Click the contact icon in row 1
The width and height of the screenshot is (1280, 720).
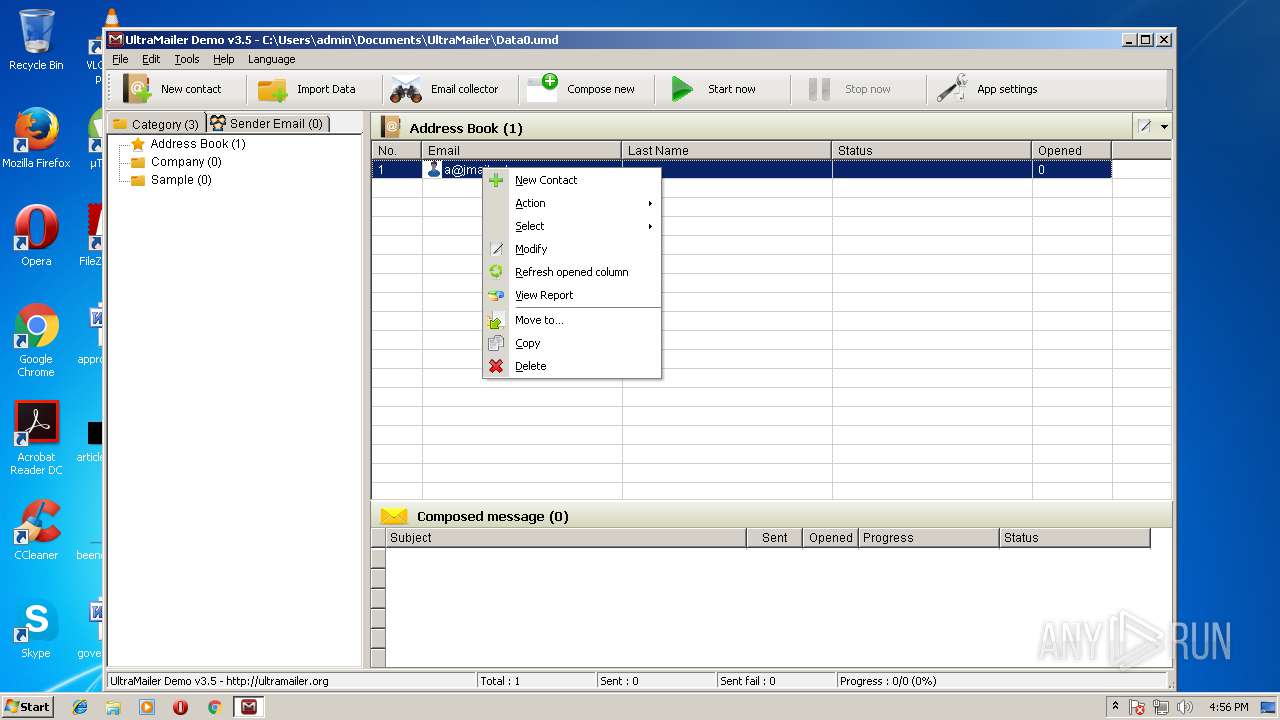(434, 170)
